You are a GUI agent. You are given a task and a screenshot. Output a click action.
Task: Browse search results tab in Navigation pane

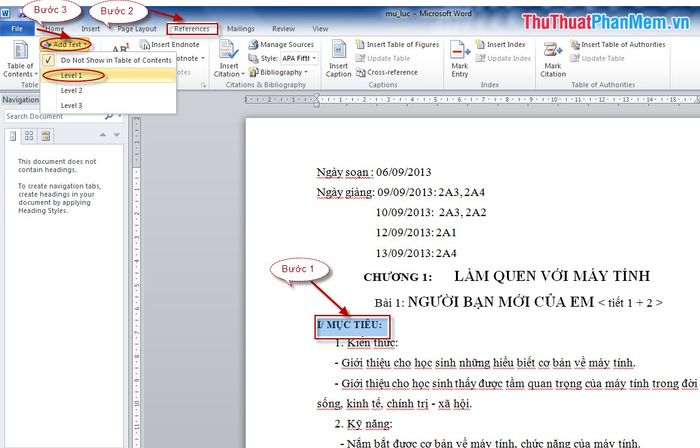pos(46,136)
